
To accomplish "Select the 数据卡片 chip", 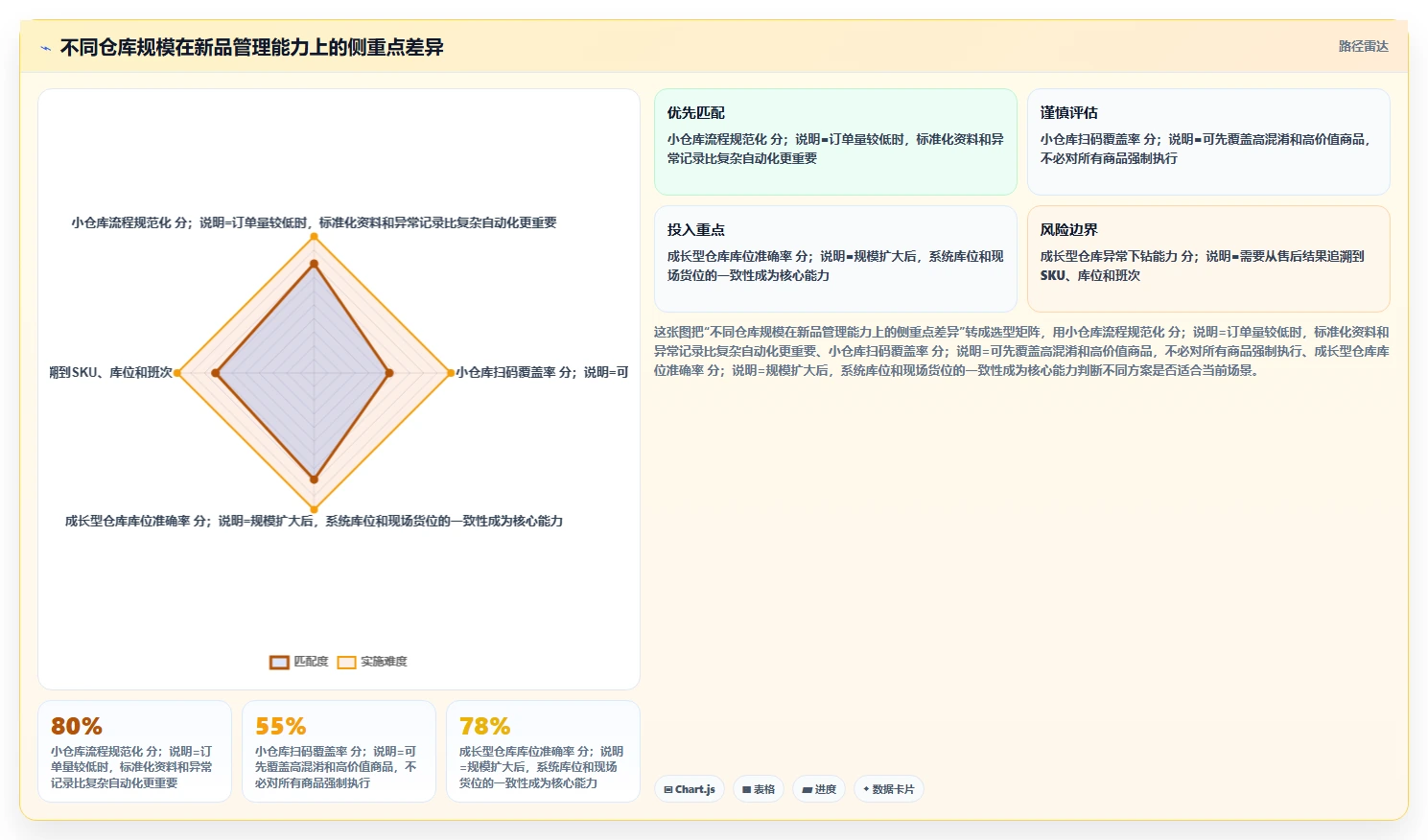I will coord(889,789).
